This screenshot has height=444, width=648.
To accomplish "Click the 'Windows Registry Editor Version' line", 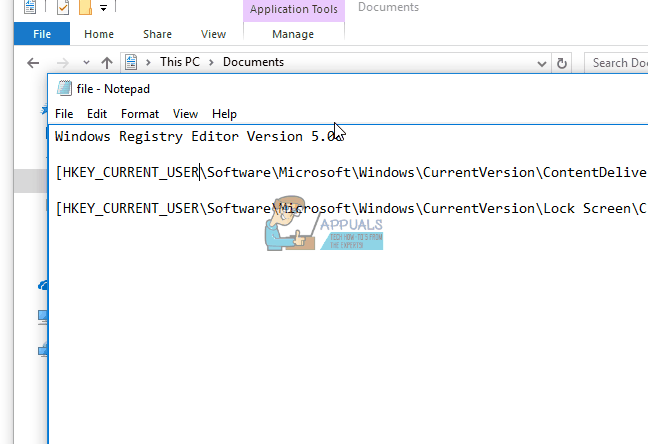I will pos(199,136).
